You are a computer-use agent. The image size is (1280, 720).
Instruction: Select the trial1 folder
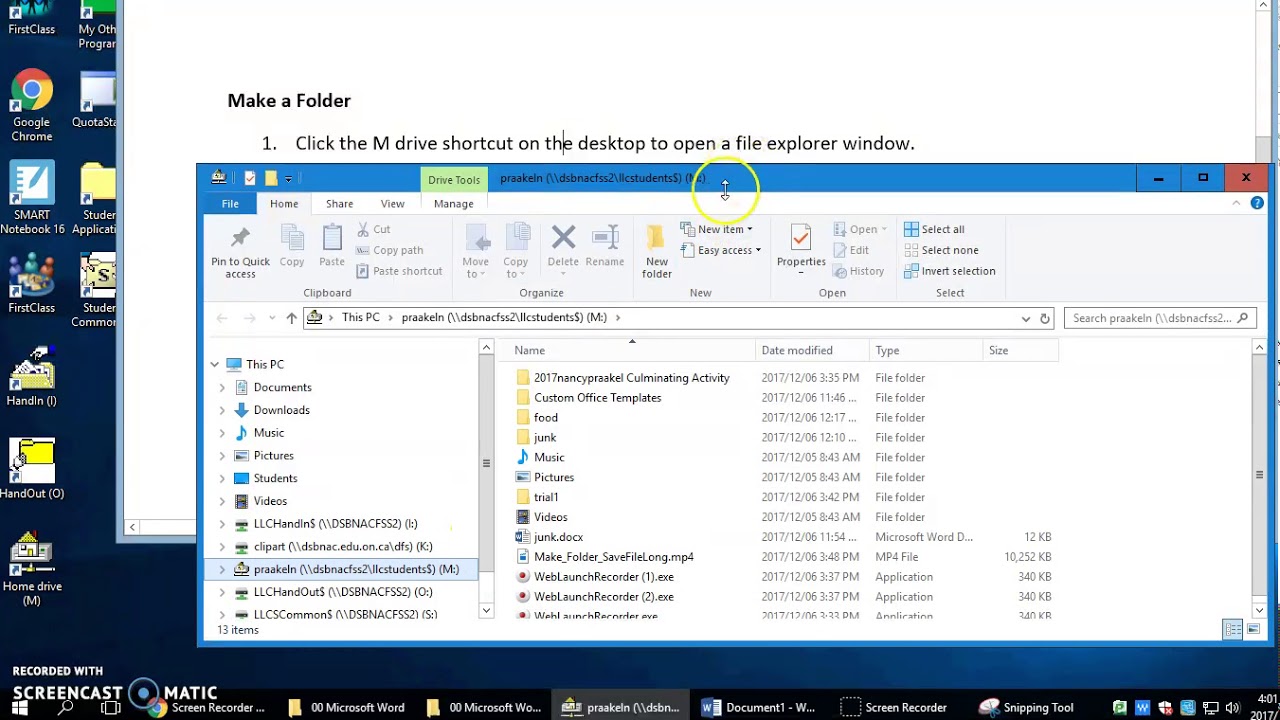546,497
